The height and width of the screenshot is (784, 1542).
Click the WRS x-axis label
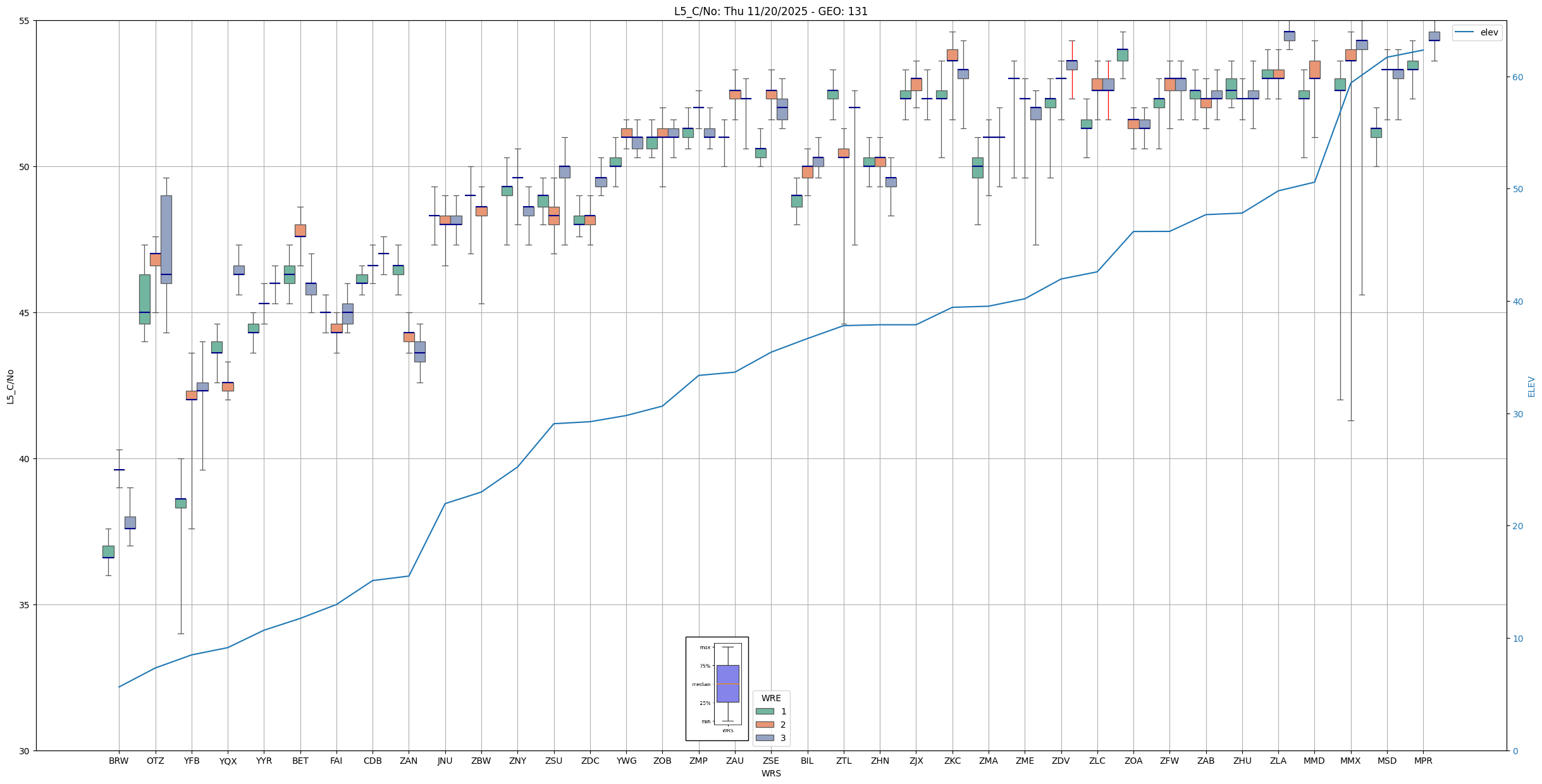point(770,773)
